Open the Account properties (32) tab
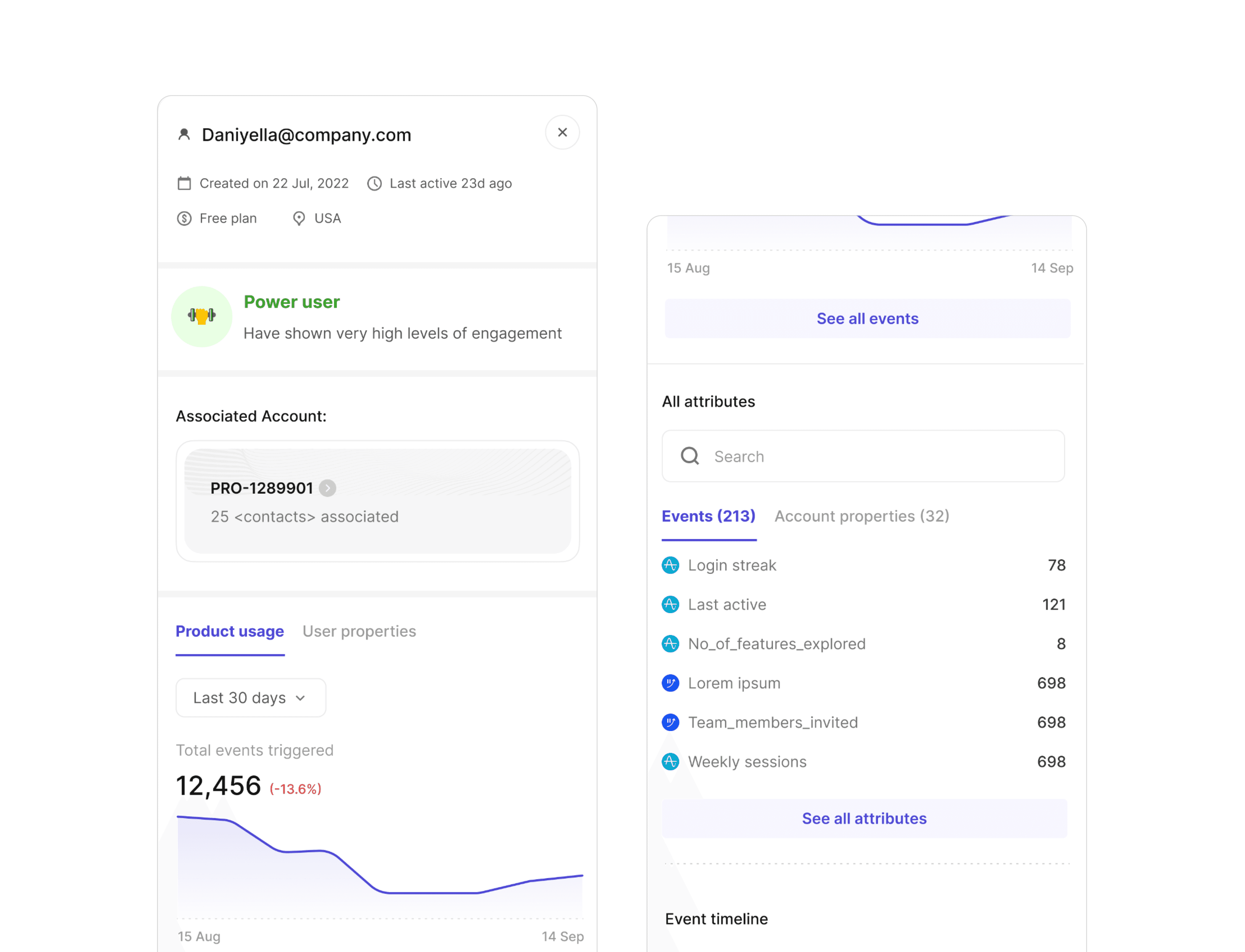Image resolution: width=1245 pixels, height=952 pixels. (861, 516)
